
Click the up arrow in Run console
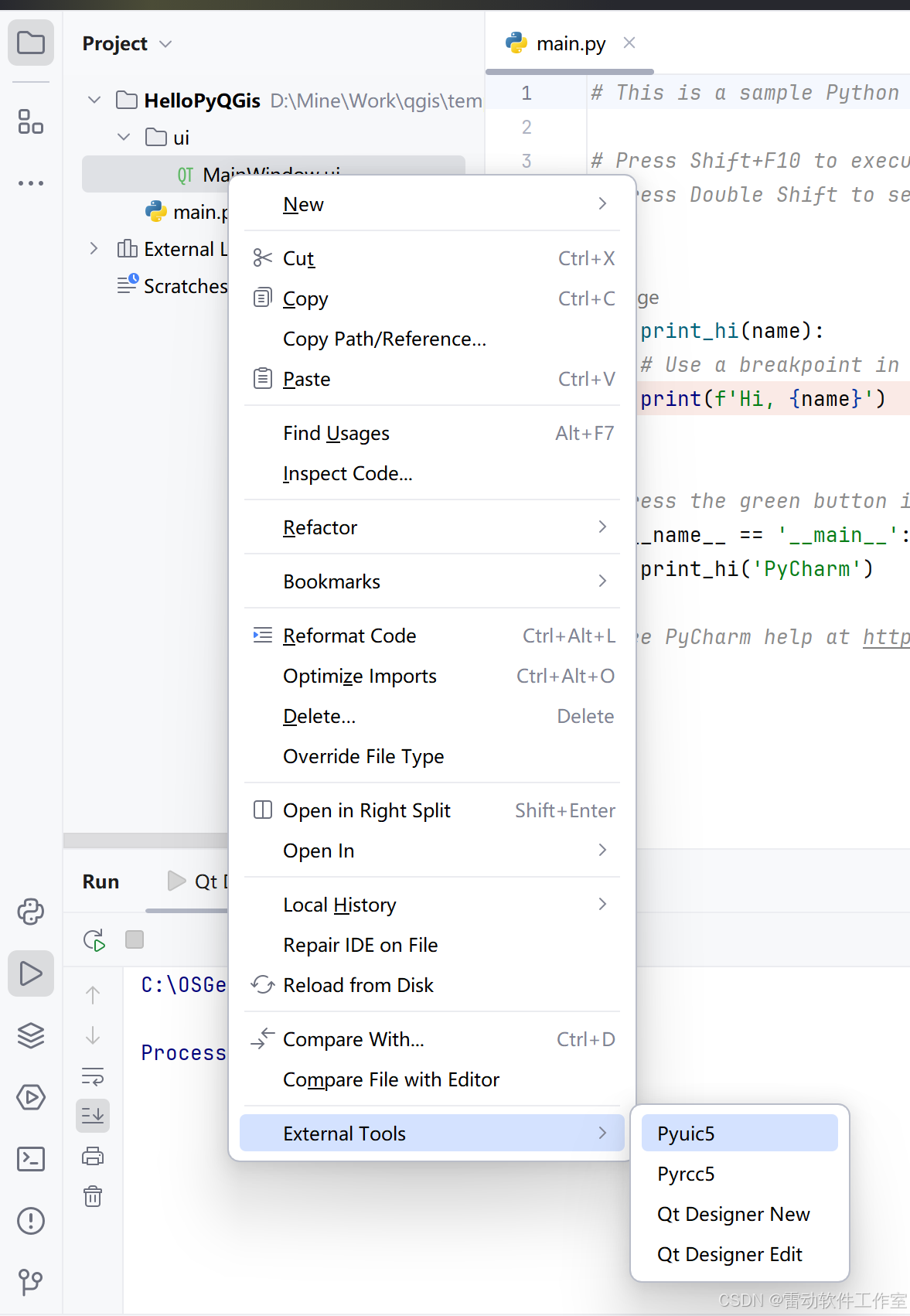pyautogui.click(x=93, y=995)
